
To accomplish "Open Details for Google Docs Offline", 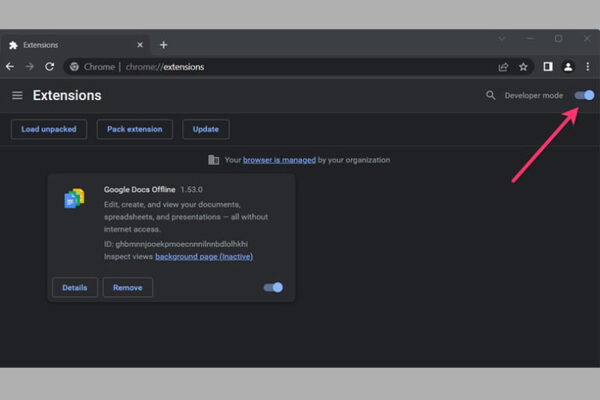I will (75, 287).
